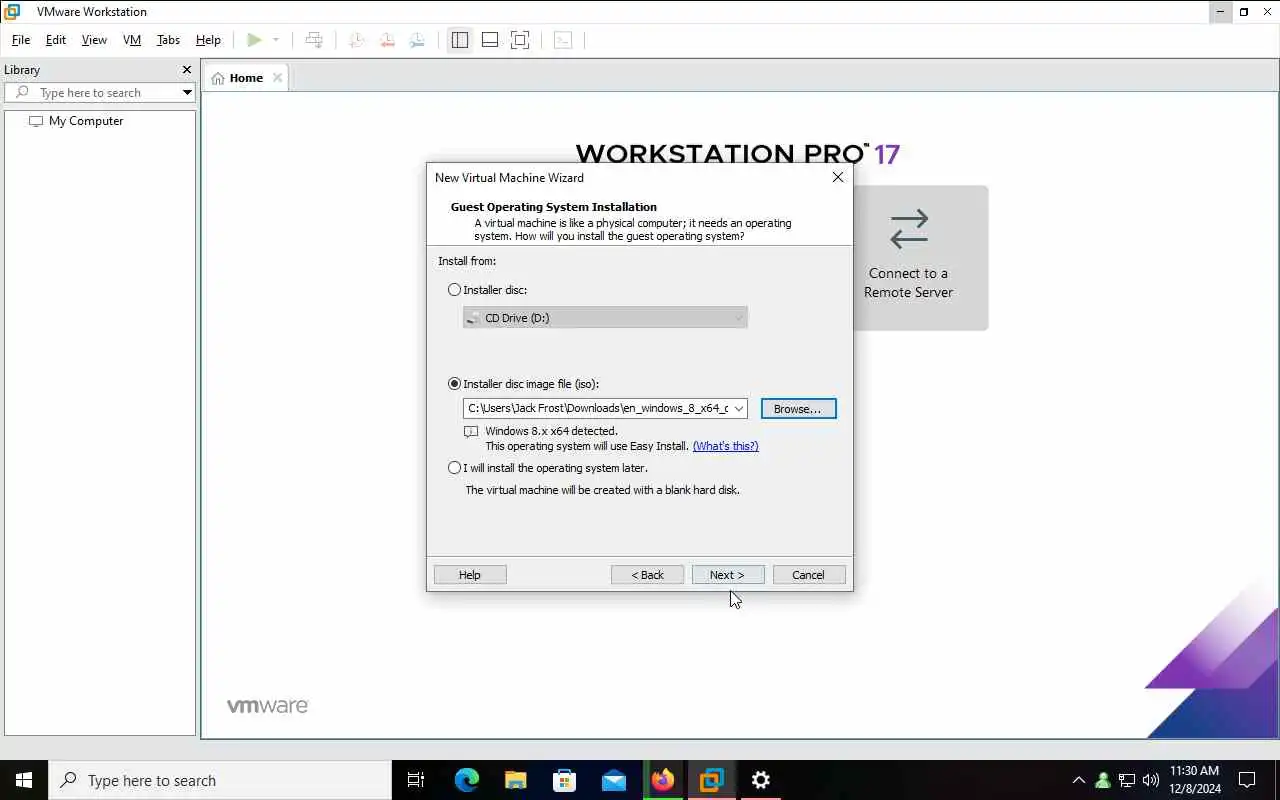Proceed with the Next > button
This screenshot has height=800, width=1280.
point(728,575)
